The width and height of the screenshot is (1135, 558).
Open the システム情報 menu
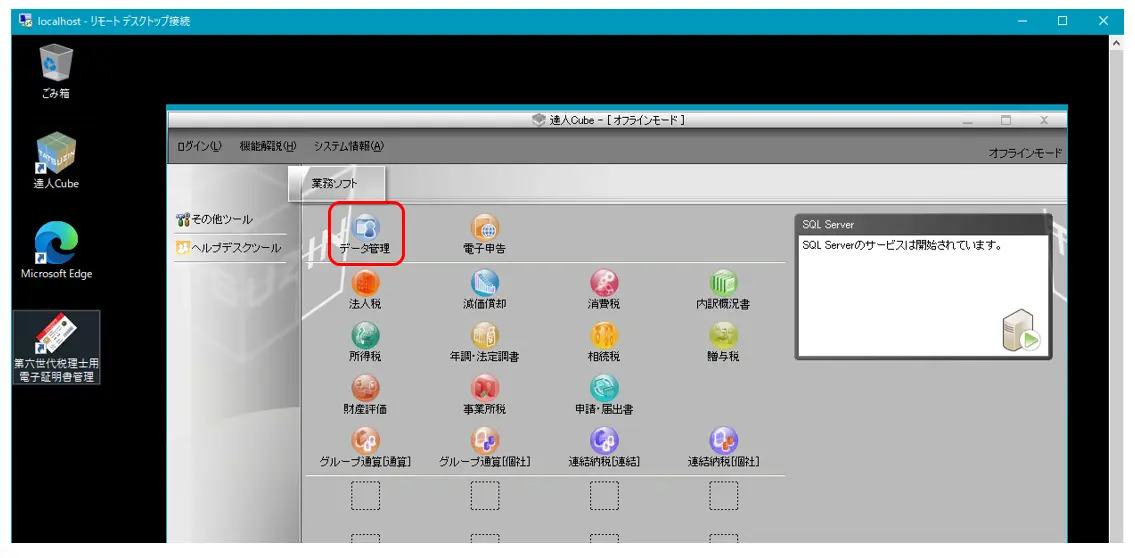coord(348,146)
